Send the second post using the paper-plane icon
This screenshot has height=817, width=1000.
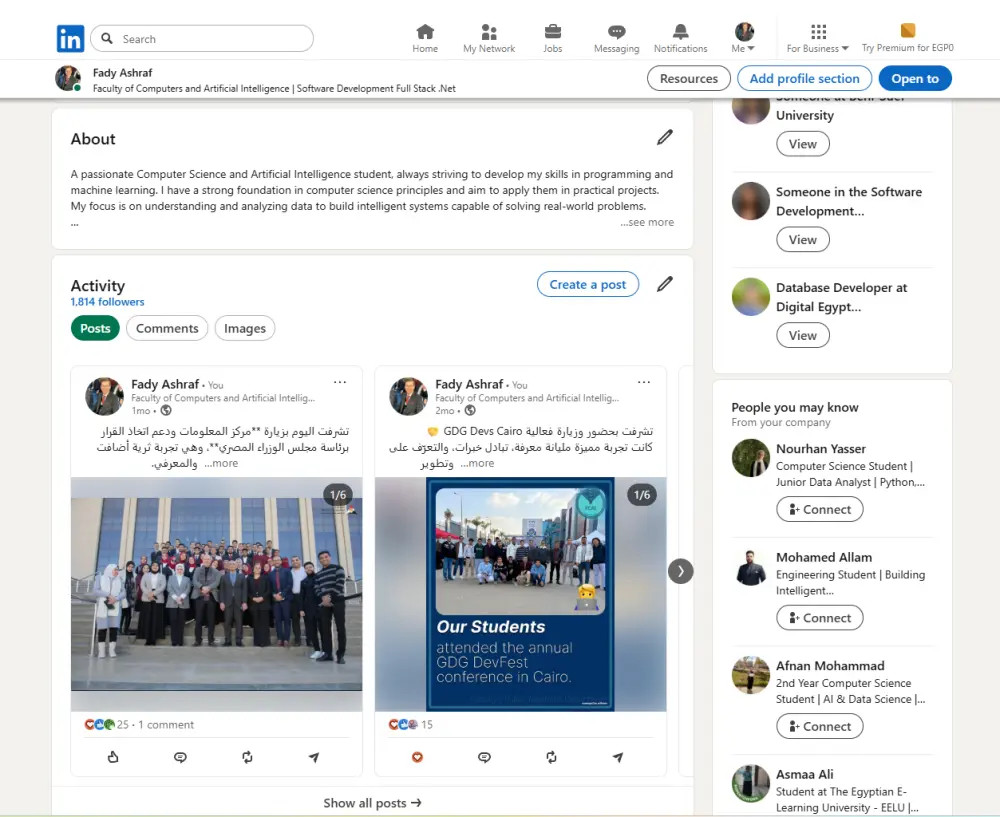(617, 757)
